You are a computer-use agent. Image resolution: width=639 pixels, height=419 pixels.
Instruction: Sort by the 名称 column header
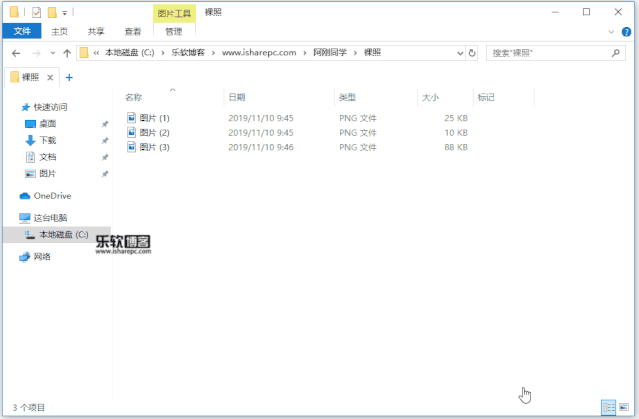(x=133, y=97)
